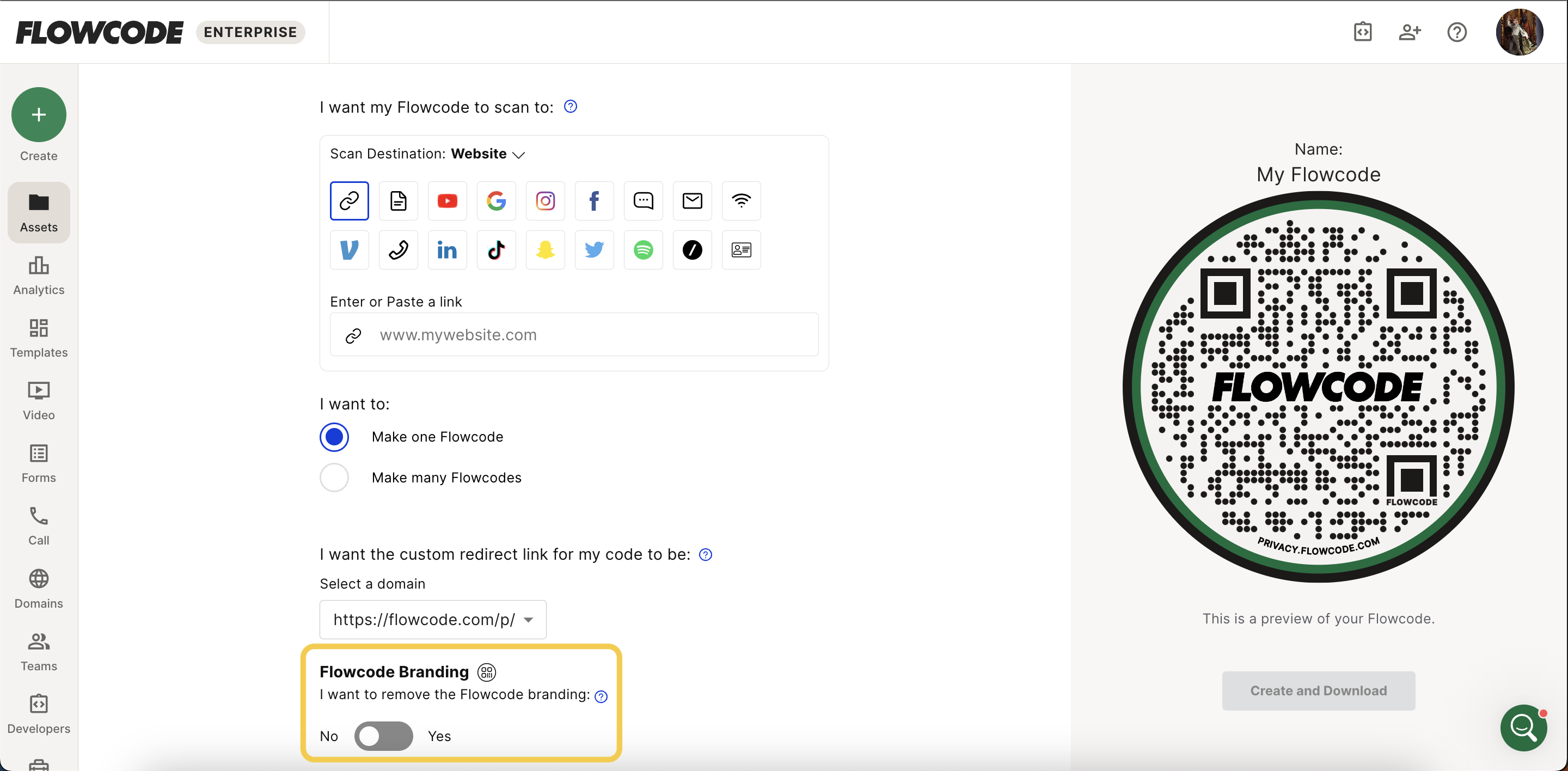The height and width of the screenshot is (771, 1568).
Task: Pick the SMS text message destination icon
Action: click(x=644, y=200)
